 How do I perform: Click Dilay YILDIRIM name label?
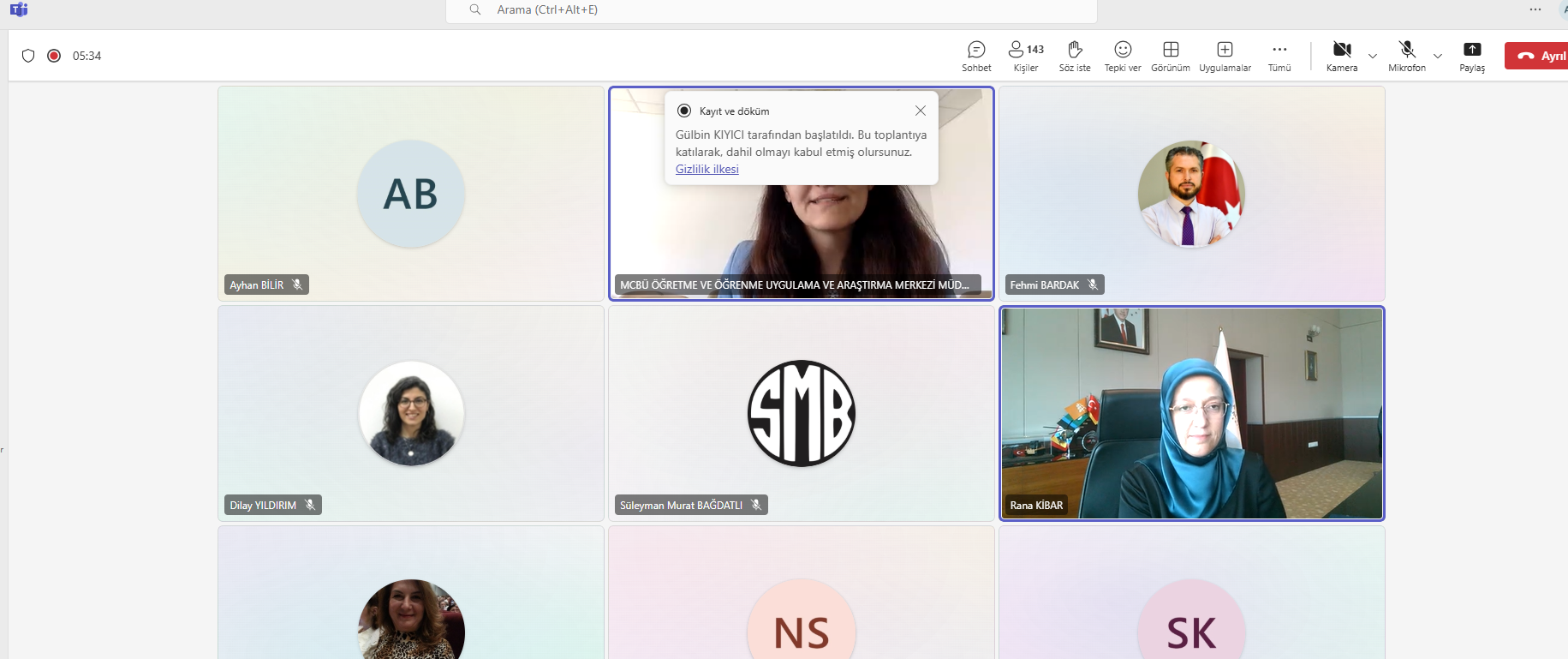tap(263, 505)
